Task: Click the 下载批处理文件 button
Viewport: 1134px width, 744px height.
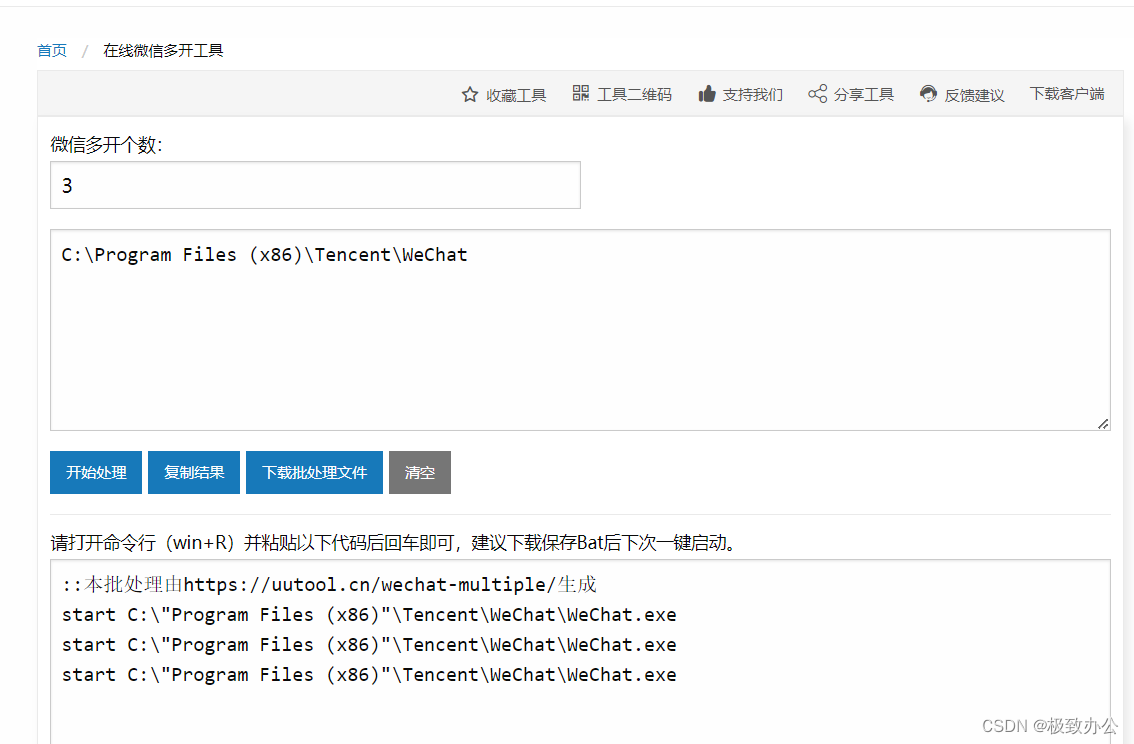Action: tap(315, 473)
